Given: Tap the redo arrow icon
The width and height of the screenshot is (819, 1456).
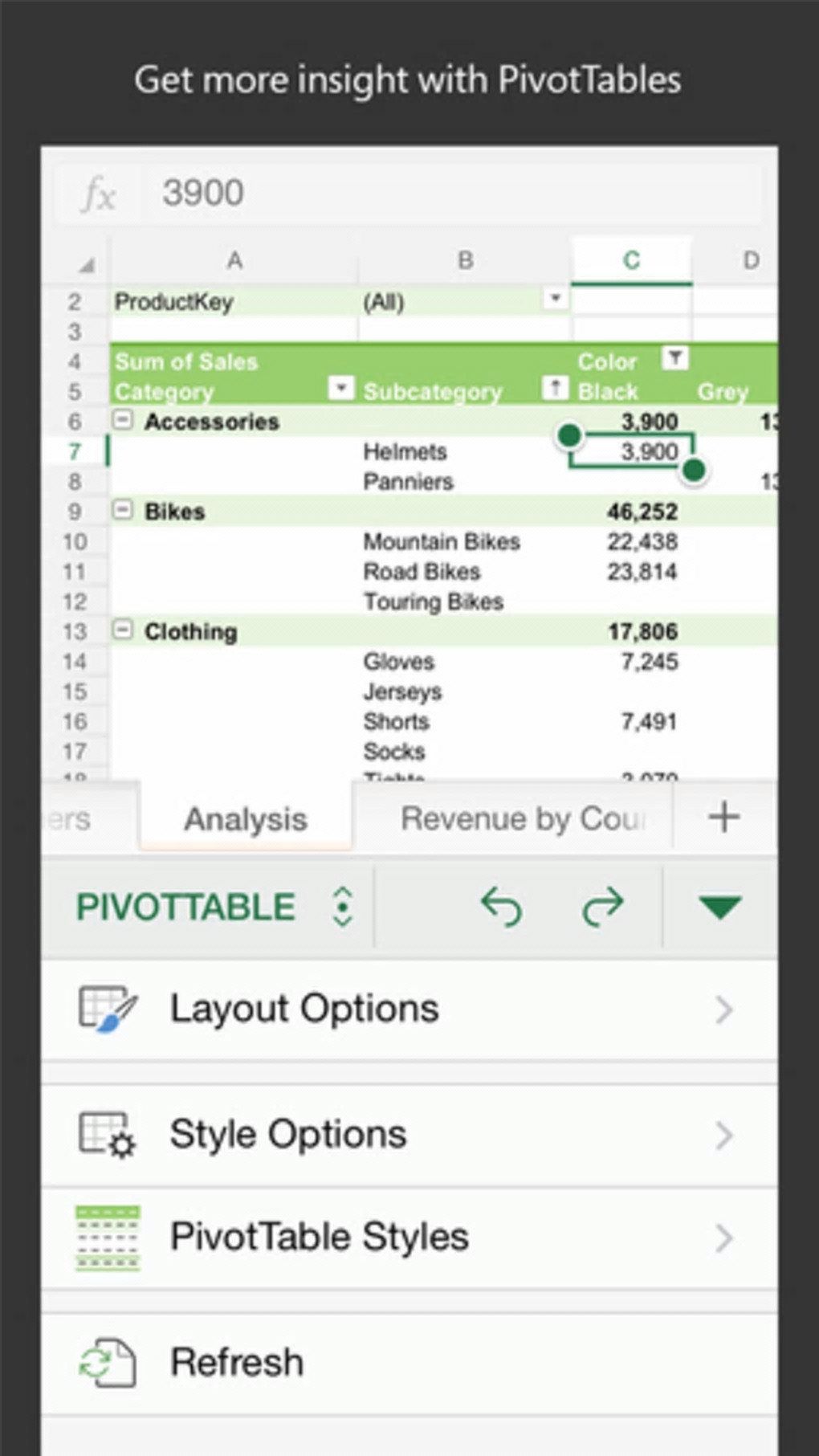Looking at the screenshot, I should (602, 907).
